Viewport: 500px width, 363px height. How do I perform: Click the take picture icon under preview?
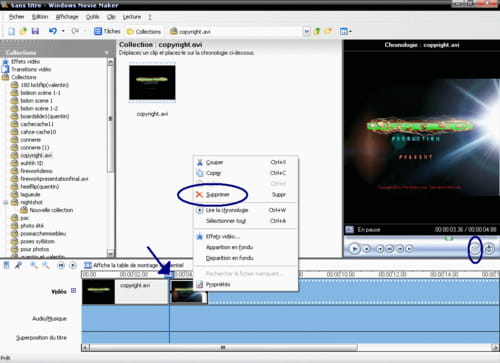point(489,249)
